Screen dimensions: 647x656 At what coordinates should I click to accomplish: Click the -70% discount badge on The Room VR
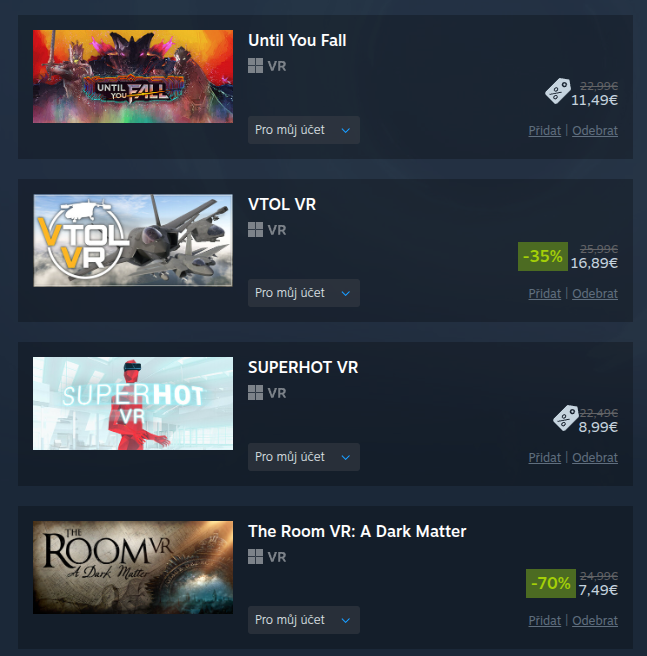pyautogui.click(x=551, y=583)
